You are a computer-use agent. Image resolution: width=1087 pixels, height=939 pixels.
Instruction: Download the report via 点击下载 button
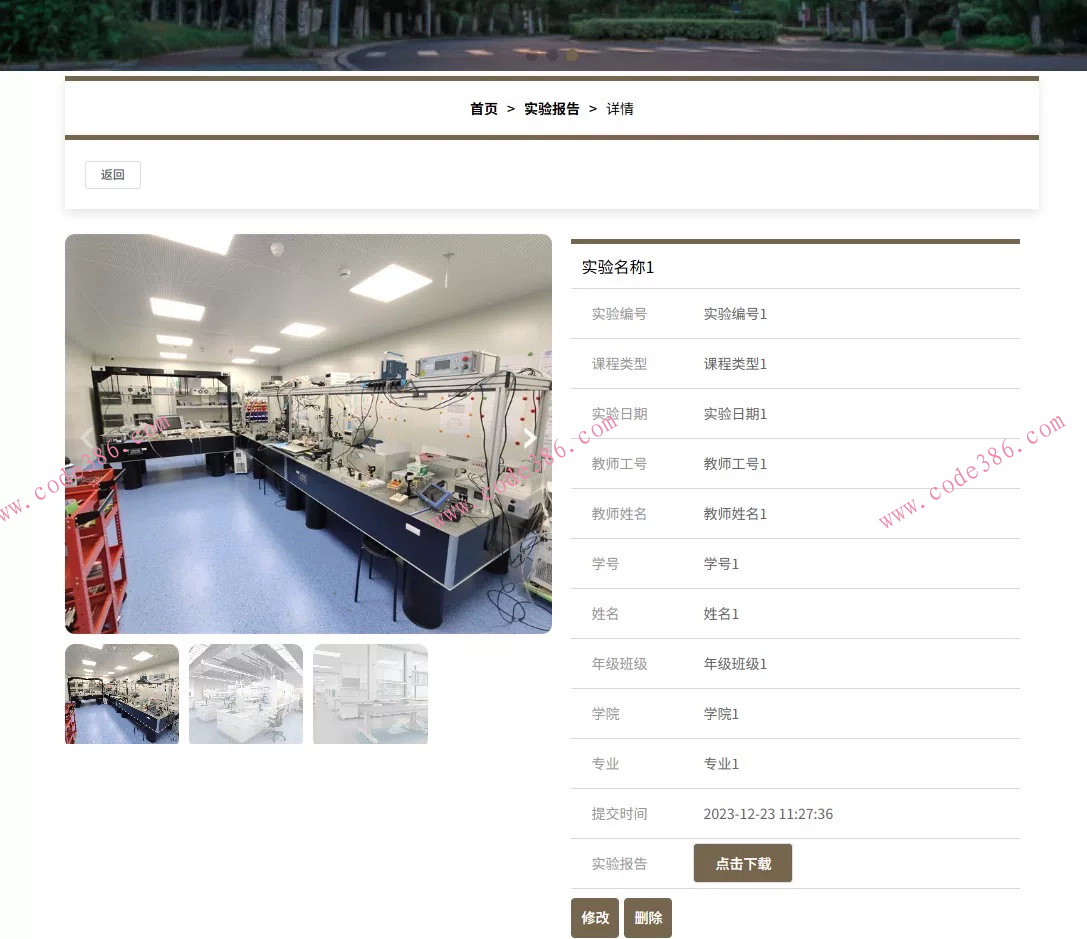pos(742,862)
